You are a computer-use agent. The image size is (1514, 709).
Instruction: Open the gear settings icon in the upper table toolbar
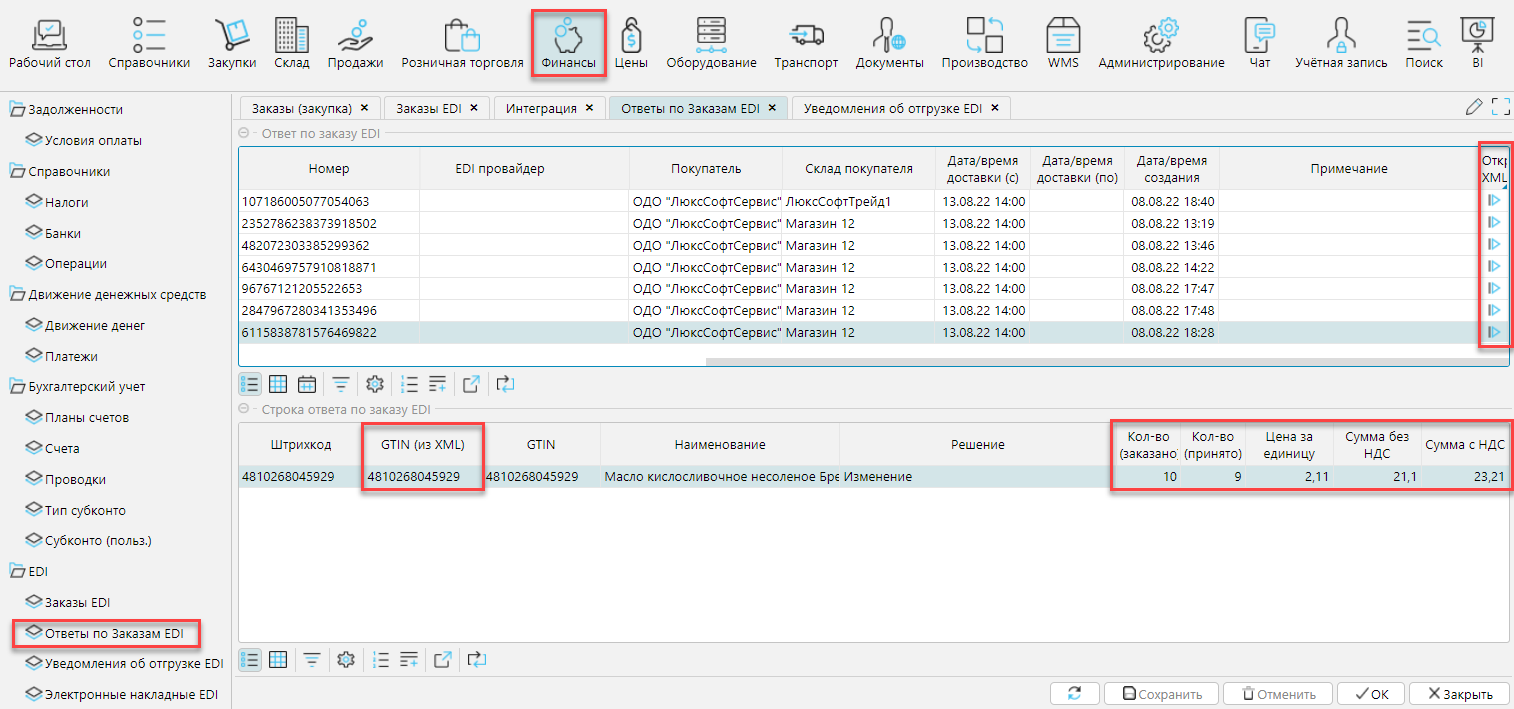coord(375,383)
